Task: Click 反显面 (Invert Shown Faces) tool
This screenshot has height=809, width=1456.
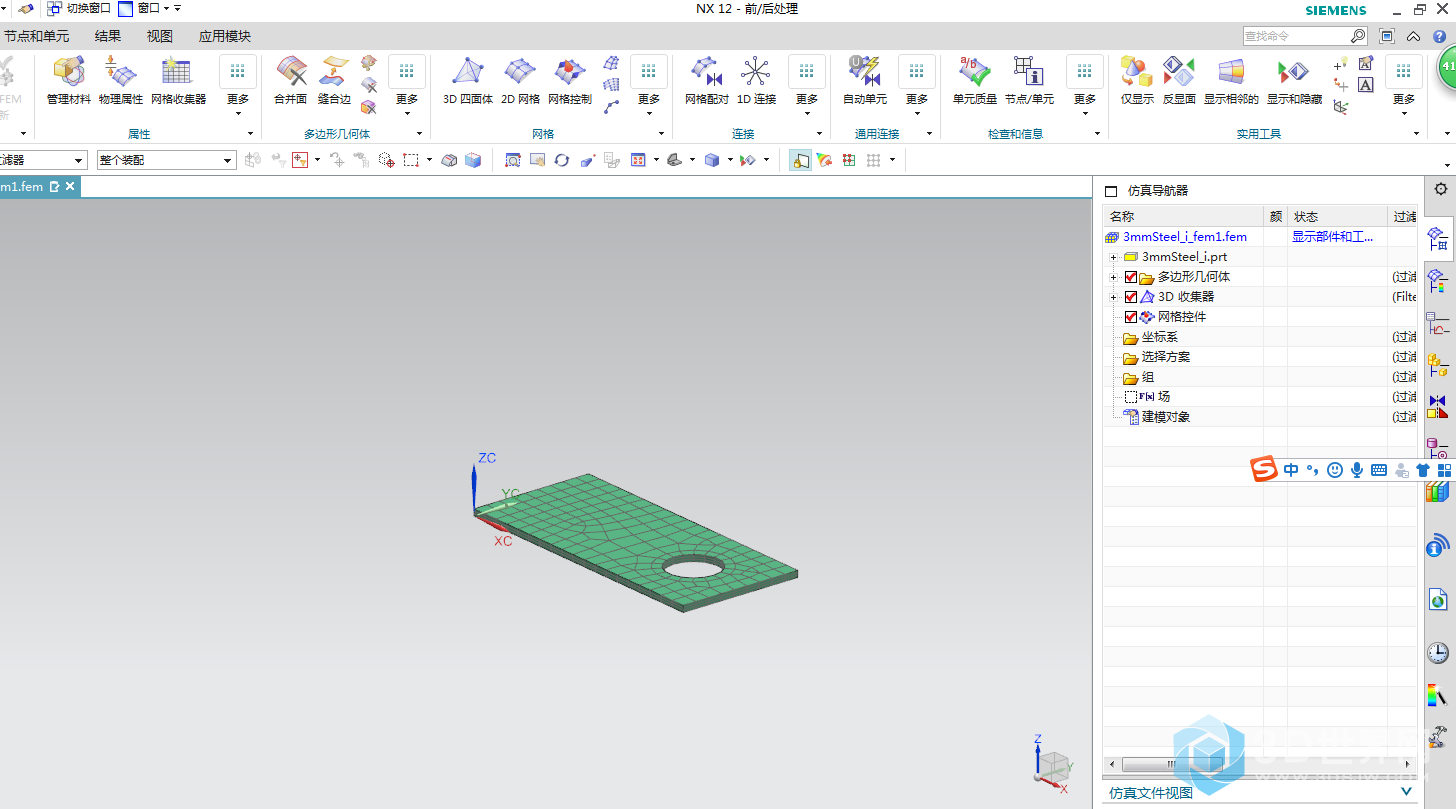Action: point(1179,81)
